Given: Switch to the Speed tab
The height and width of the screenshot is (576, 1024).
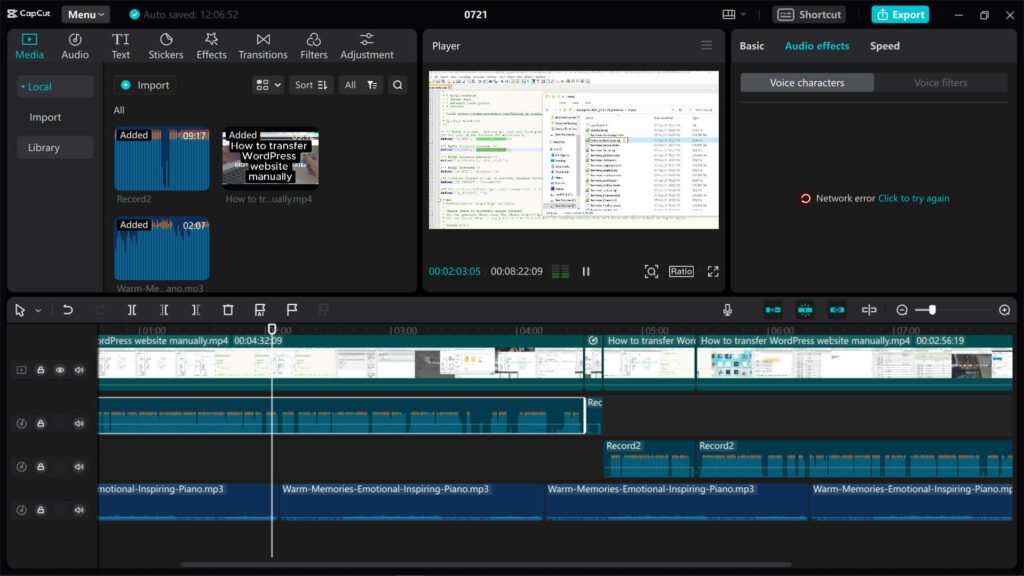Looking at the screenshot, I should (886, 46).
